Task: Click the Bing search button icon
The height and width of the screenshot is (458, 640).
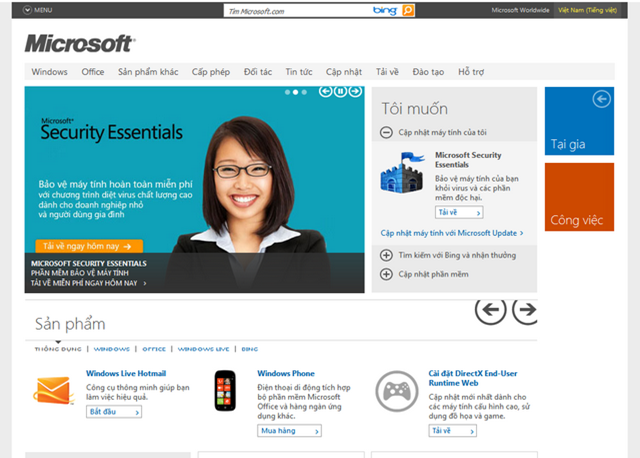Action: [408, 10]
